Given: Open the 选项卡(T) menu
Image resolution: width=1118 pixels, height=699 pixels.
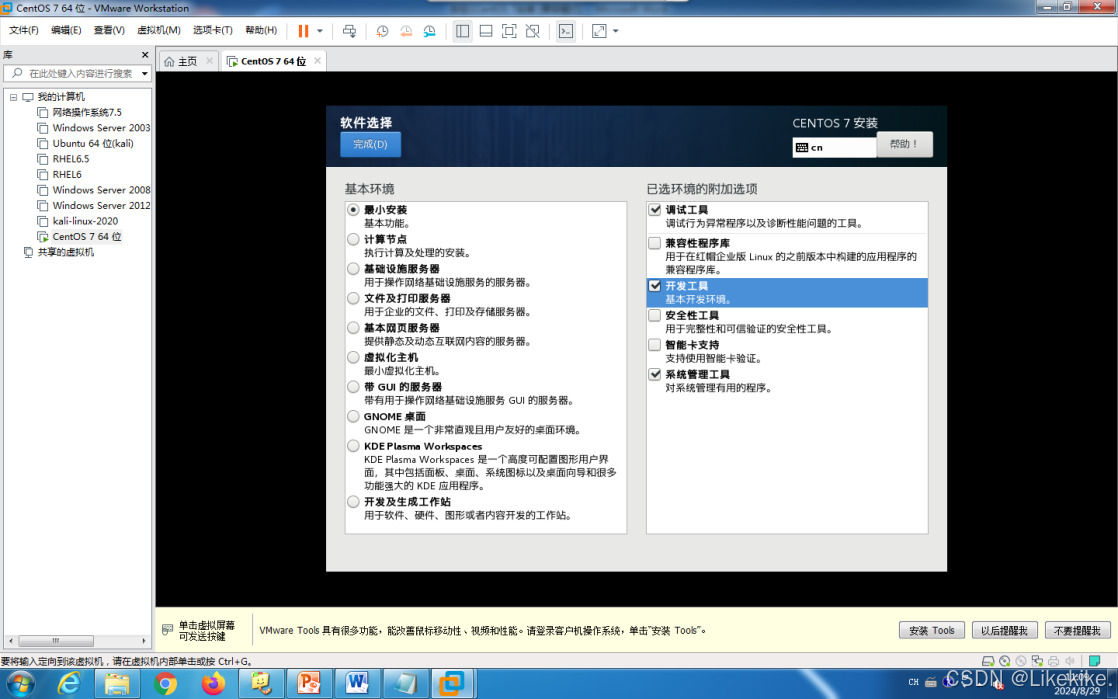Looking at the screenshot, I should click(x=212, y=30).
